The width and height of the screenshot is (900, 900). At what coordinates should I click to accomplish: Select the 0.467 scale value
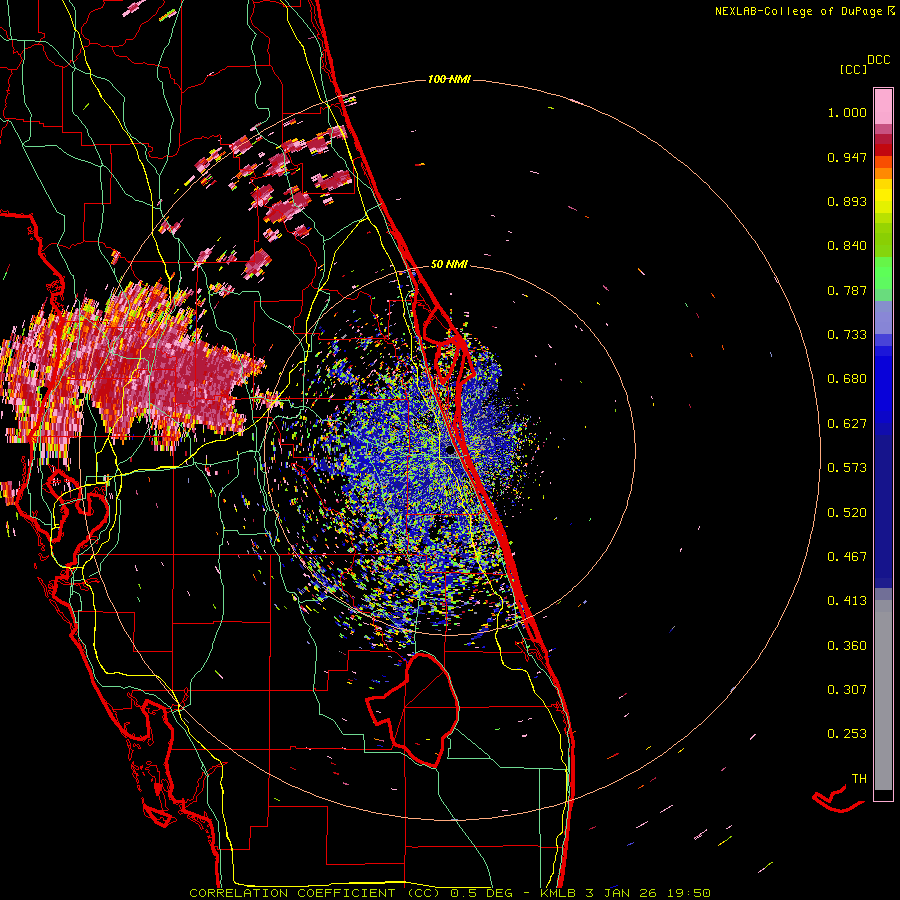tap(847, 557)
